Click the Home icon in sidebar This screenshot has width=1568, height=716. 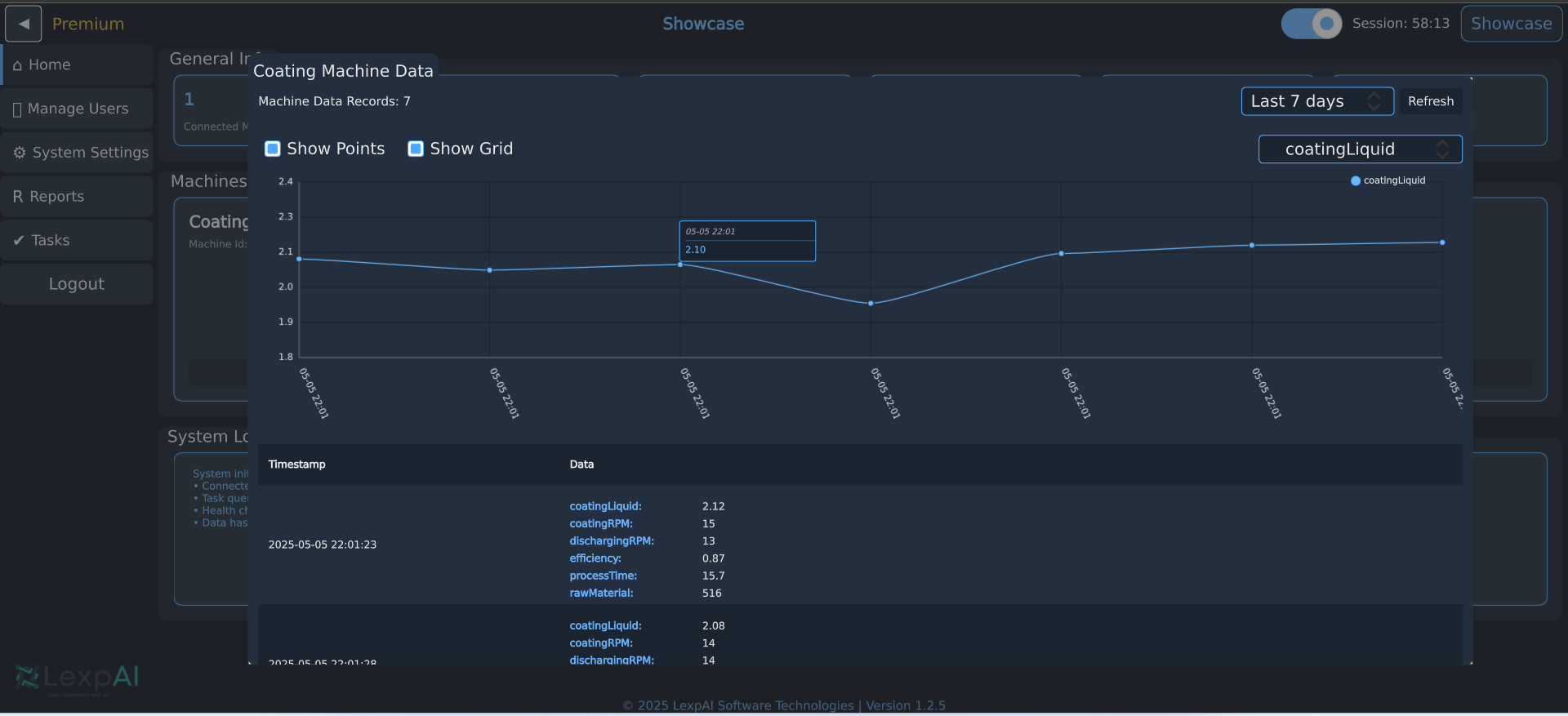point(17,65)
